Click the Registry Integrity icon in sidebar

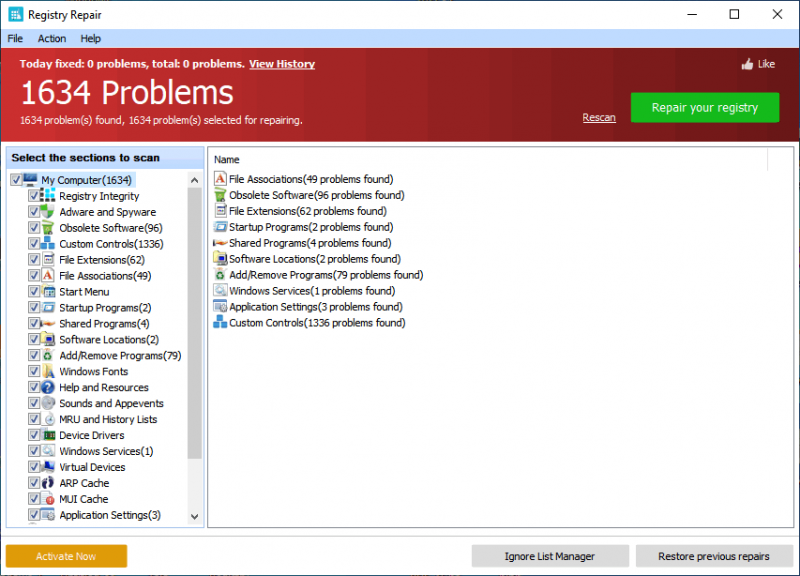(49, 196)
